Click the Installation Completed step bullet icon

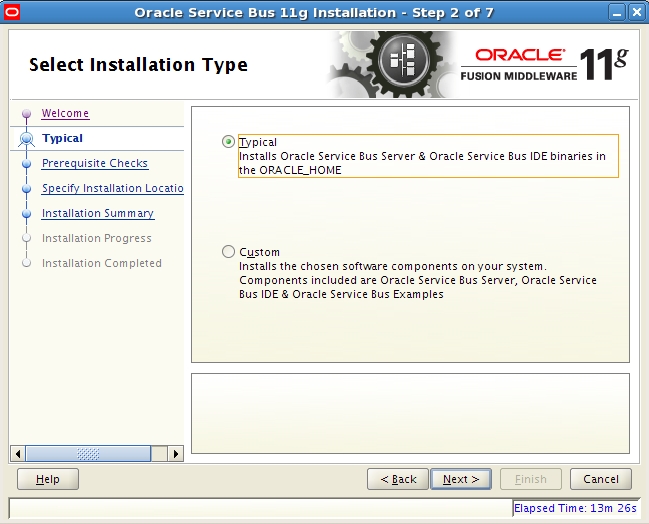pyautogui.click(x=26, y=263)
